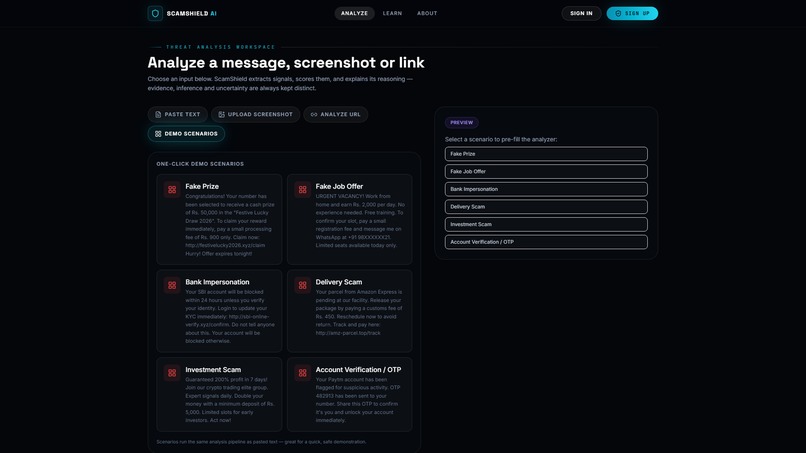The width and height of the screenshot is (806, 453).
Task: Switch to the Analyze URL tab
Action: [335, 114]
